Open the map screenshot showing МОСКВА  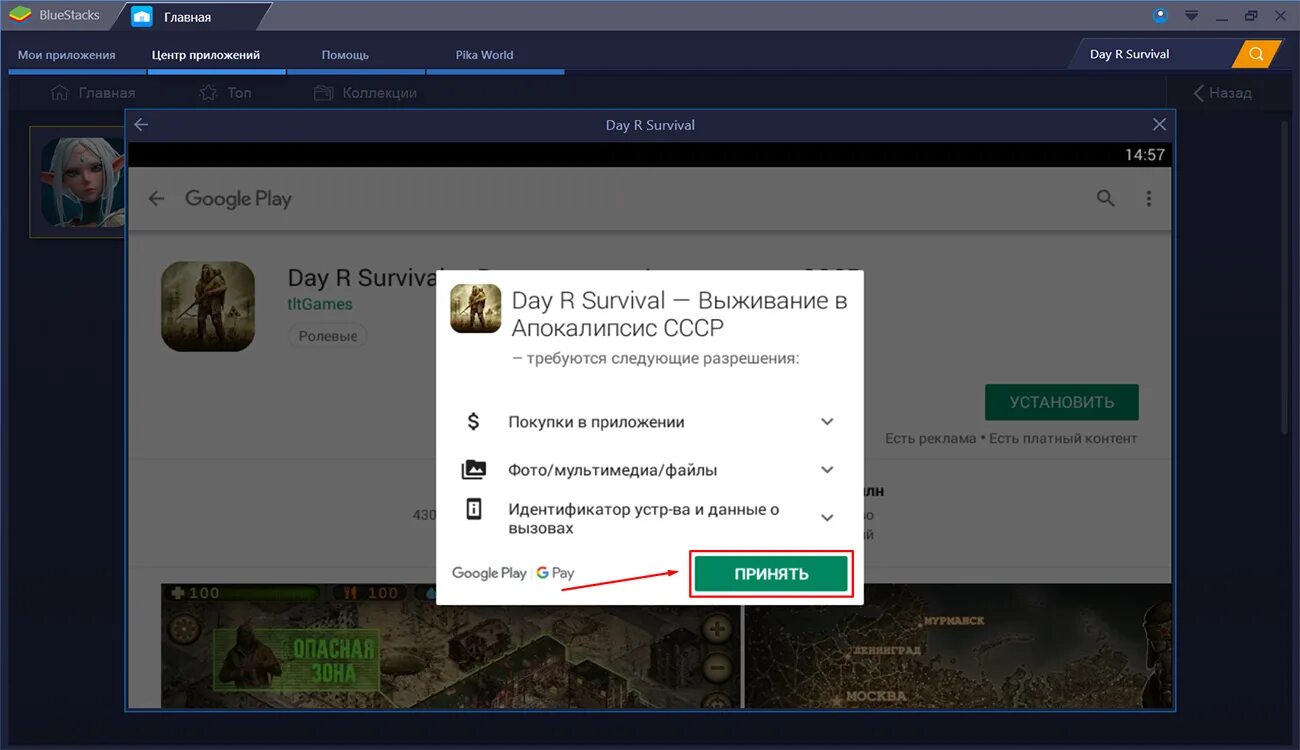click(958, 645)
